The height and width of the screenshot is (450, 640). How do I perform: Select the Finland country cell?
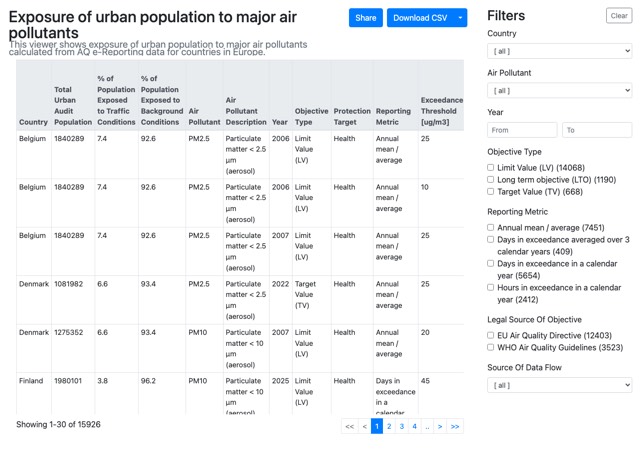31,381
